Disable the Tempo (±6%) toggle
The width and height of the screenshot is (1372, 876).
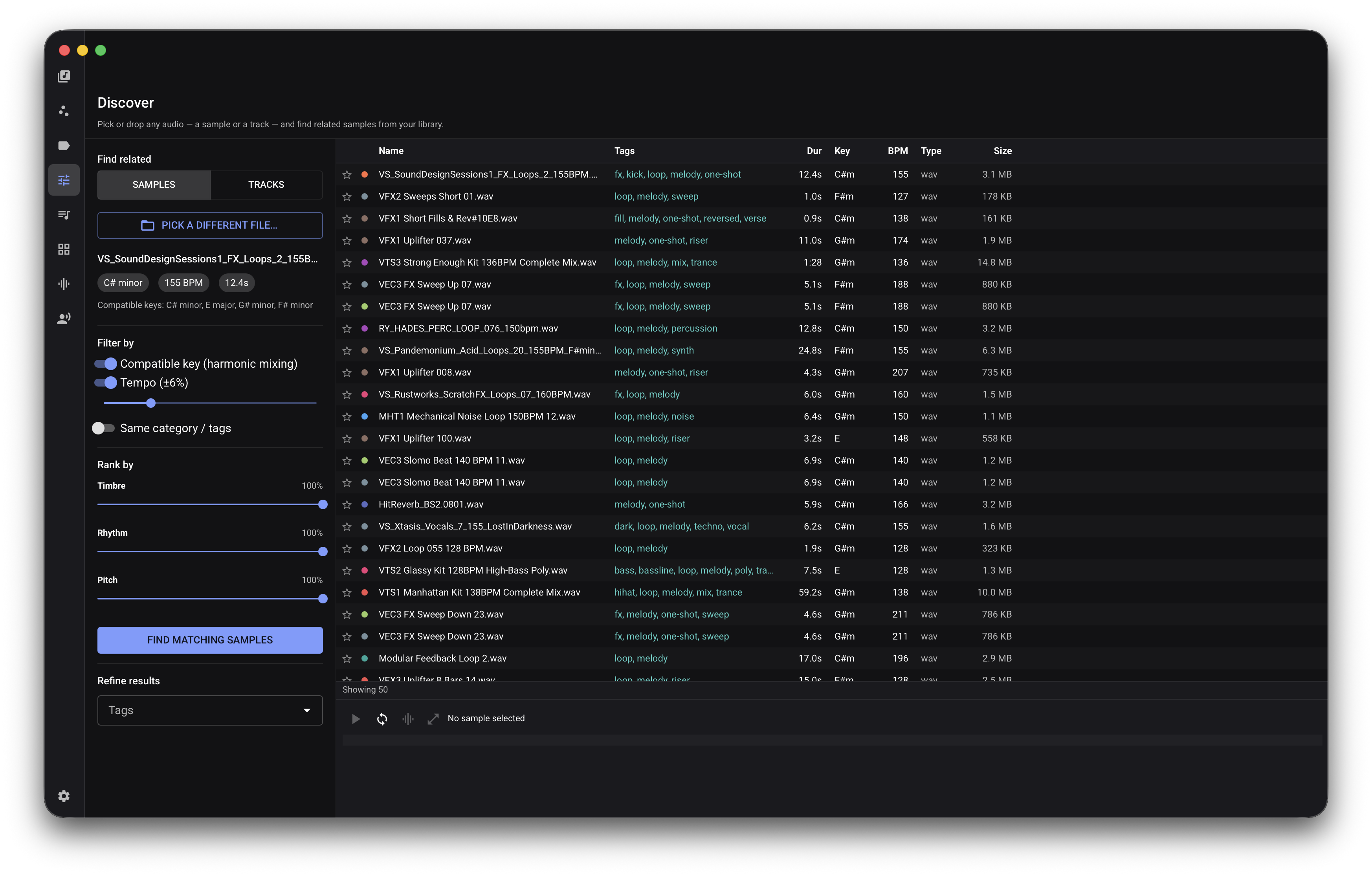pyautogui.click(x=106, y=382)
